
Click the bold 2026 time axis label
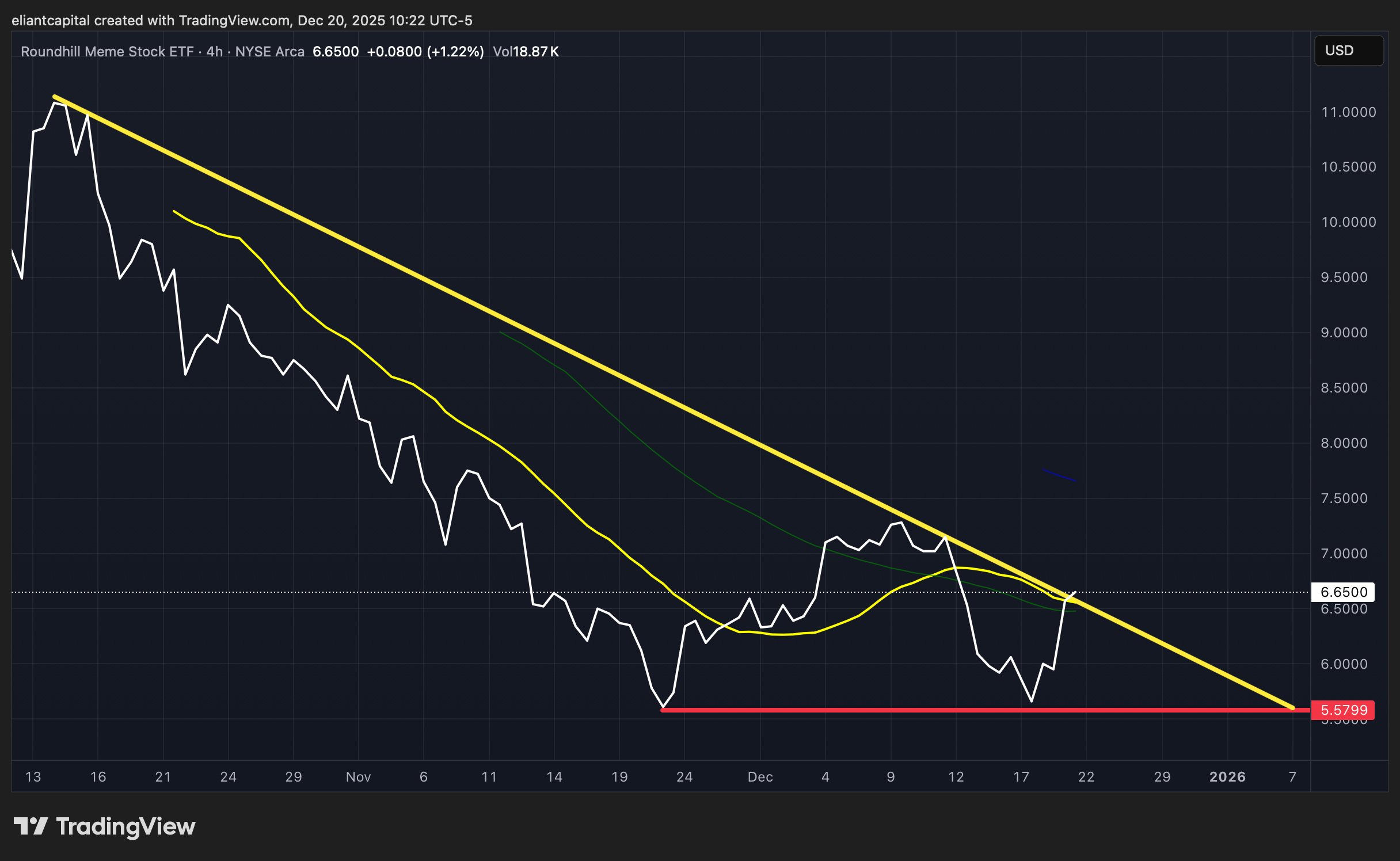tap(1227, 777)
